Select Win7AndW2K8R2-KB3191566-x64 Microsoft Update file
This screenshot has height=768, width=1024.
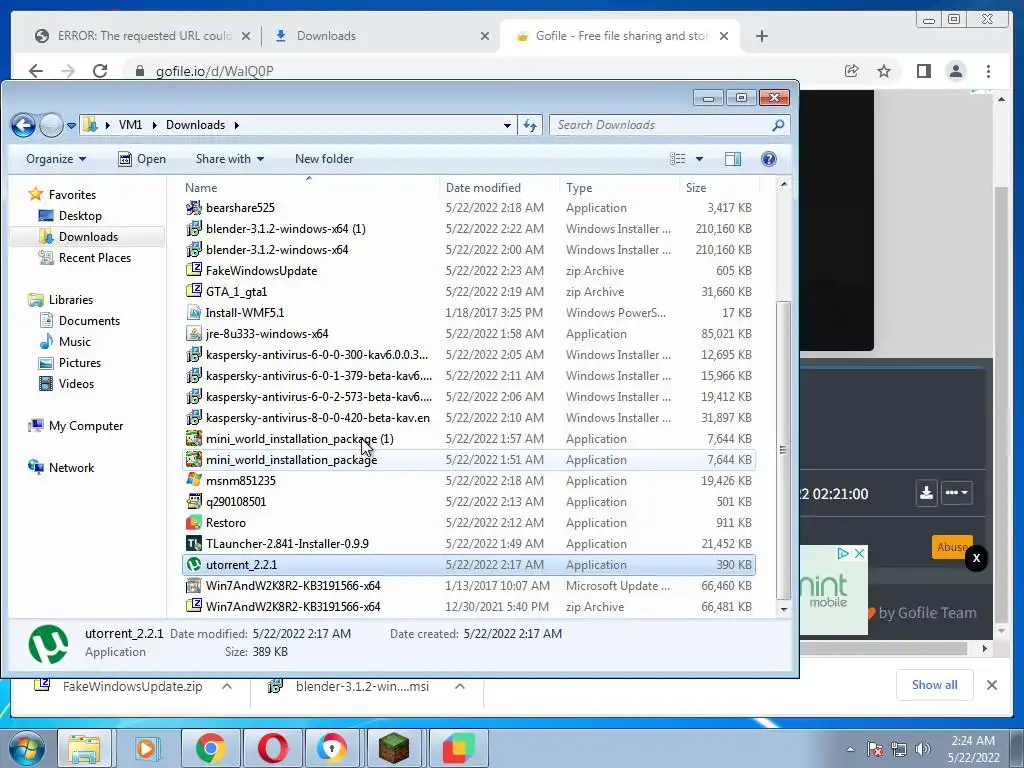tap(469, 586)
